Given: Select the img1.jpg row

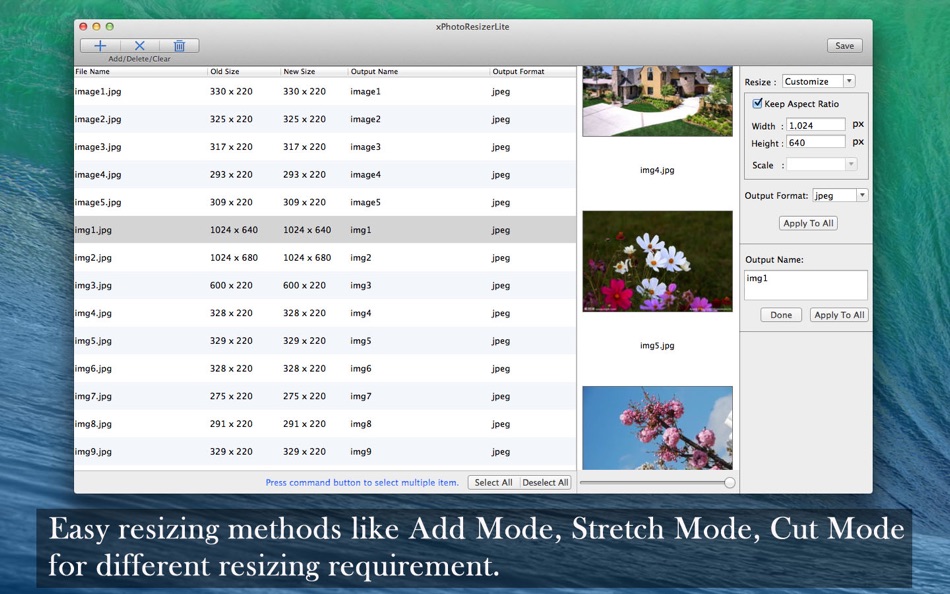Looking at the screenshot, I should (325, 230).
